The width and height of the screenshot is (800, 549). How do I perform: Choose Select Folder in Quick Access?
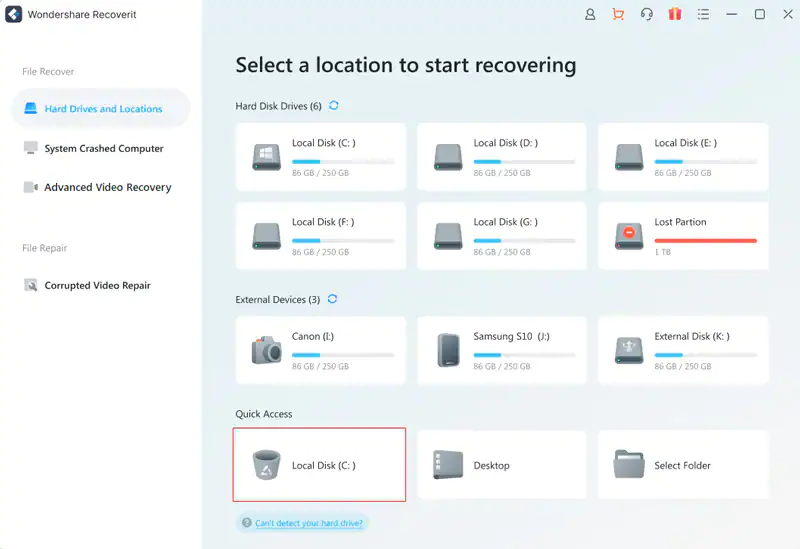click(x=683, y=465)
